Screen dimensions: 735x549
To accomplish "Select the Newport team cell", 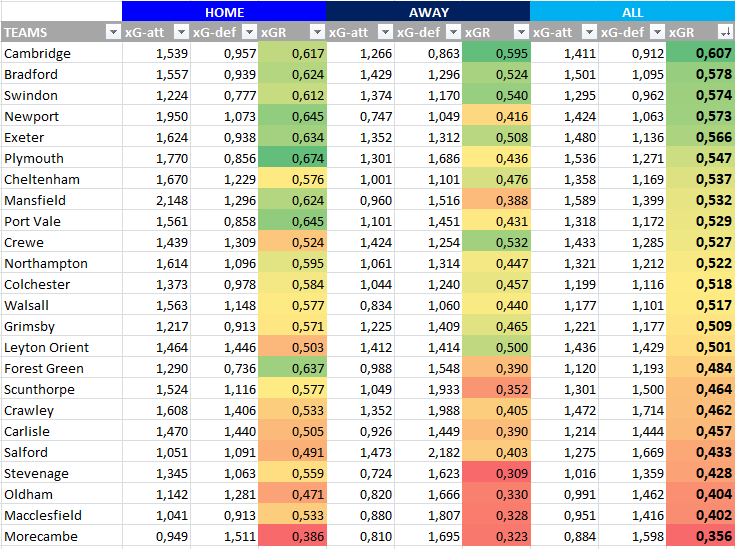I will pyautogui.click(x=61, y=116).
